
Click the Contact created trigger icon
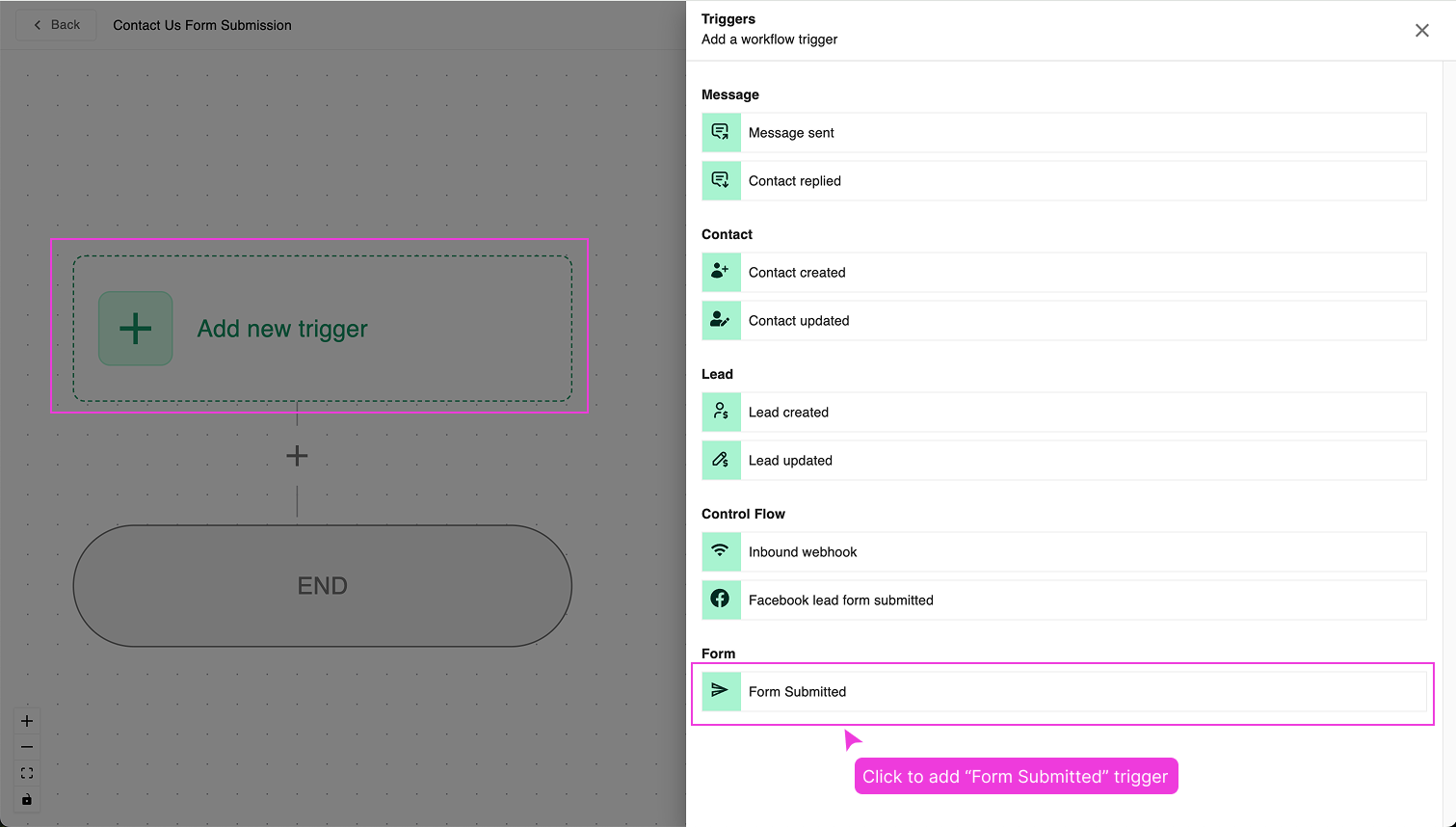[x=721, y=272]
